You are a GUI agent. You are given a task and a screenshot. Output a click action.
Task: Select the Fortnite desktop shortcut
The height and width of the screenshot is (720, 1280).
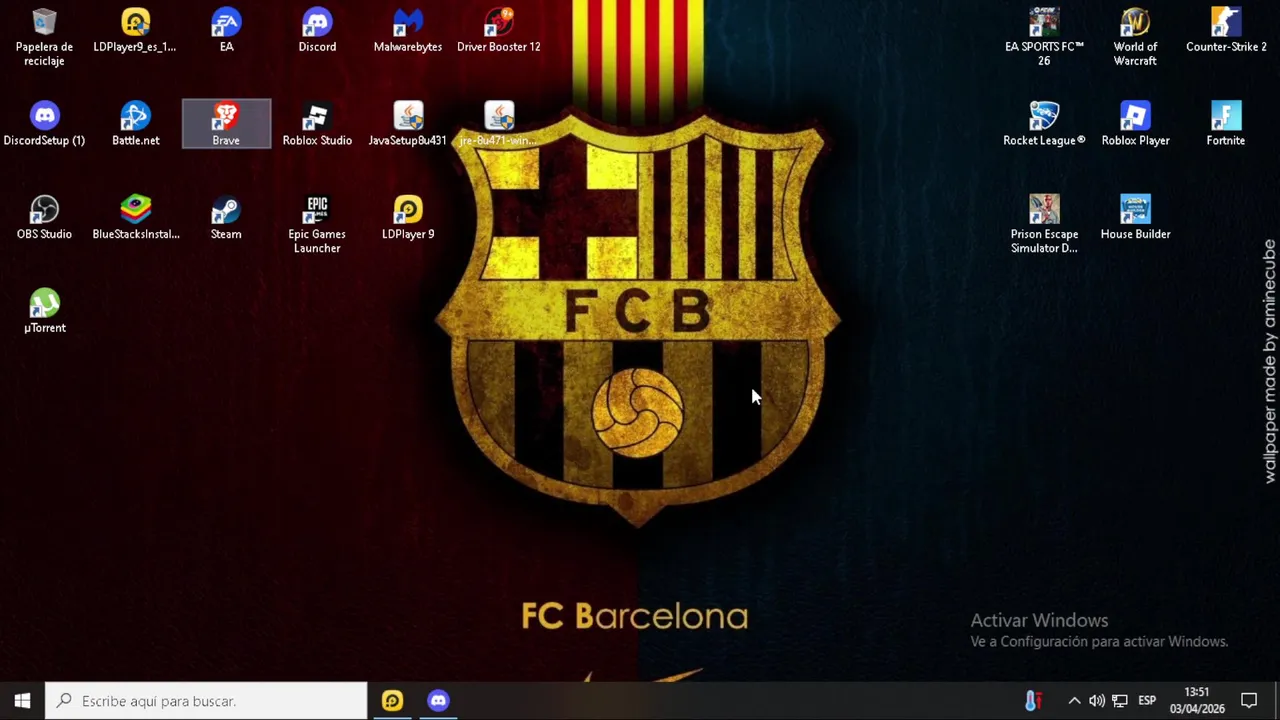click(x=1226, y=124)
